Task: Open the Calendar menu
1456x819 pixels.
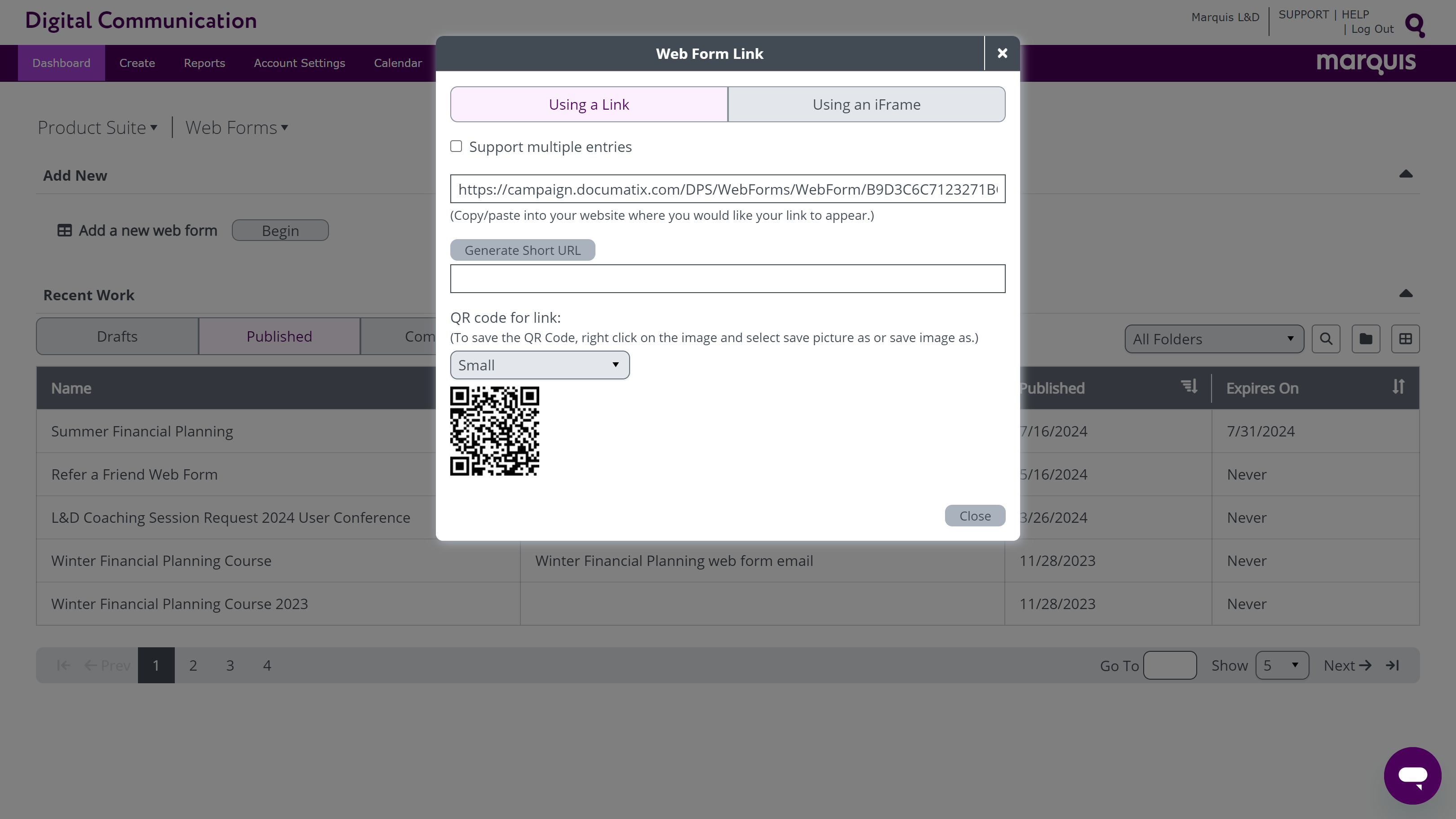Action: pyautogui.click(x=397, y=63)
